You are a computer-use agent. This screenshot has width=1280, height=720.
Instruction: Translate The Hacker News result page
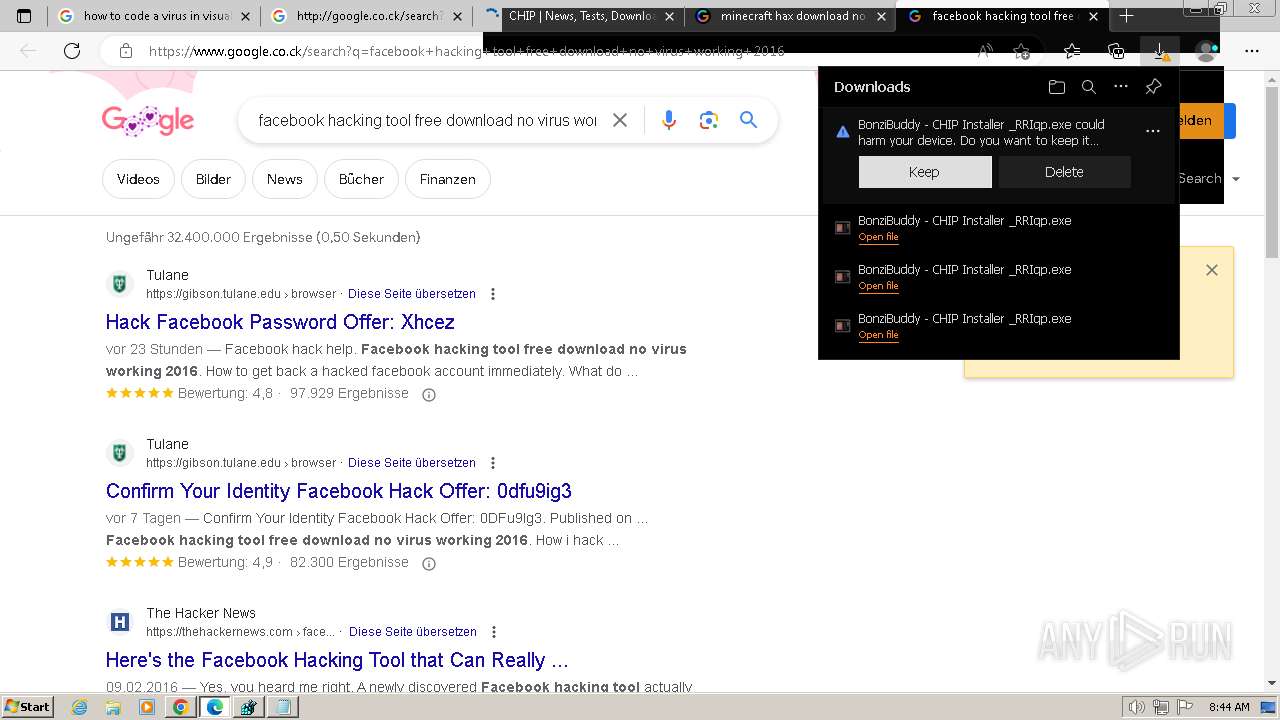(x=413, y=632)
